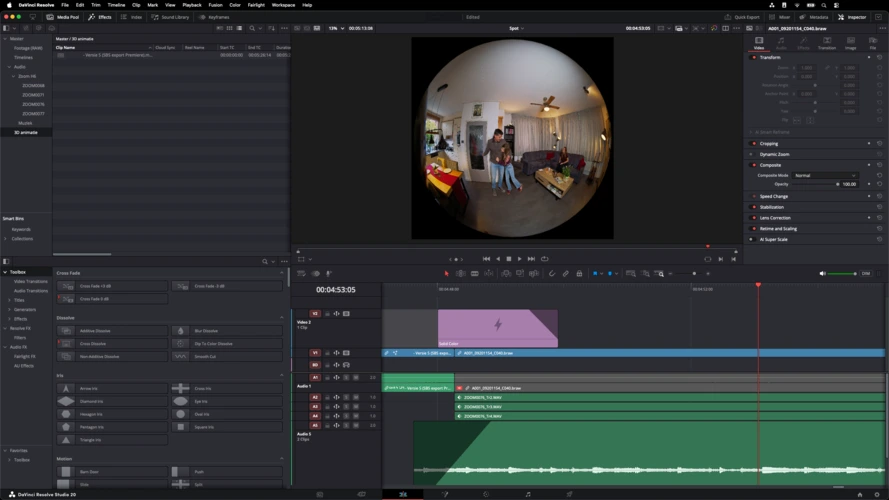Switch to Inspector Transition tab

coord(827,43)
